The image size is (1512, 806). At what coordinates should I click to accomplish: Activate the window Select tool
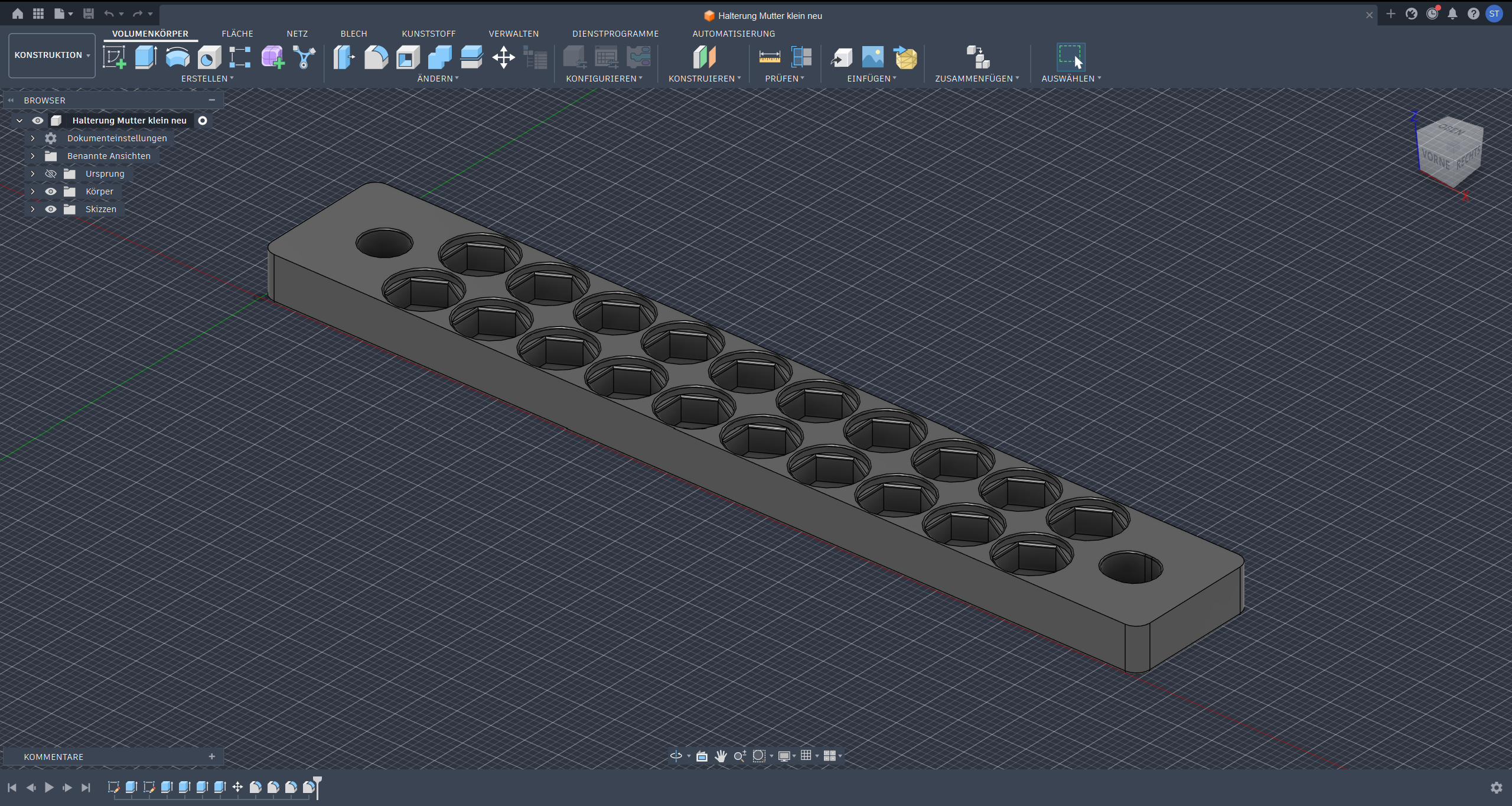1070,57
